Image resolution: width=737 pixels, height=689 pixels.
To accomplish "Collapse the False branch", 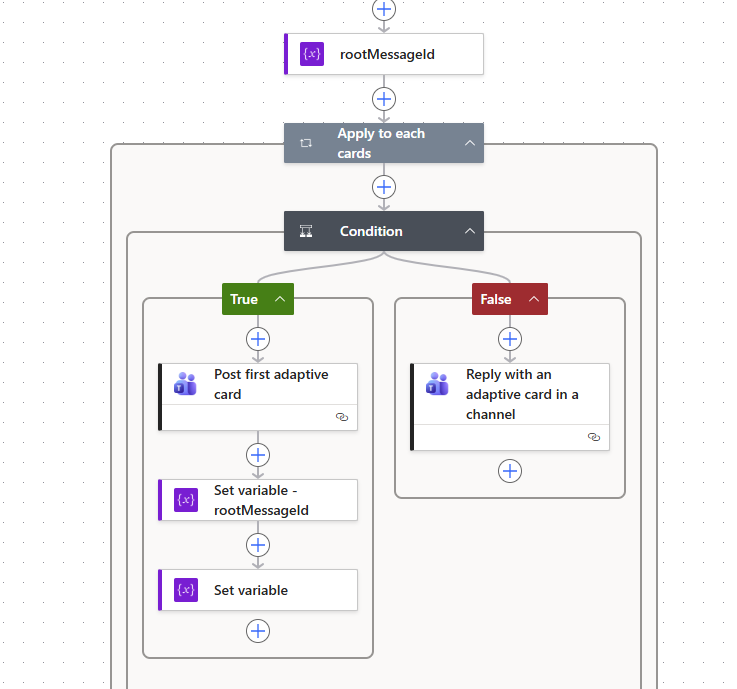I will tap(533, 299).
